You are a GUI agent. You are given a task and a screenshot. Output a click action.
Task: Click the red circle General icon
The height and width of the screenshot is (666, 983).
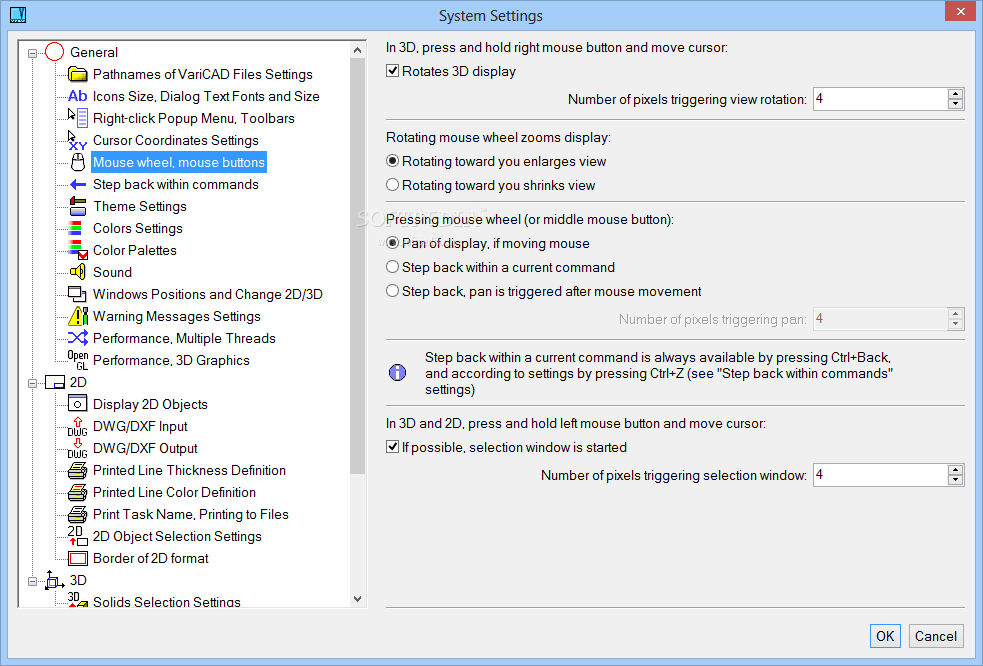coord(55,51)
